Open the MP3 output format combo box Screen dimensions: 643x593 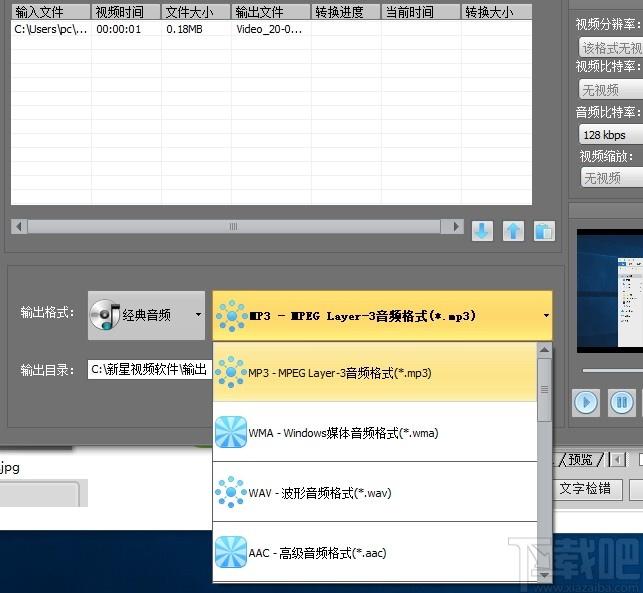click(x=382, y=316)
